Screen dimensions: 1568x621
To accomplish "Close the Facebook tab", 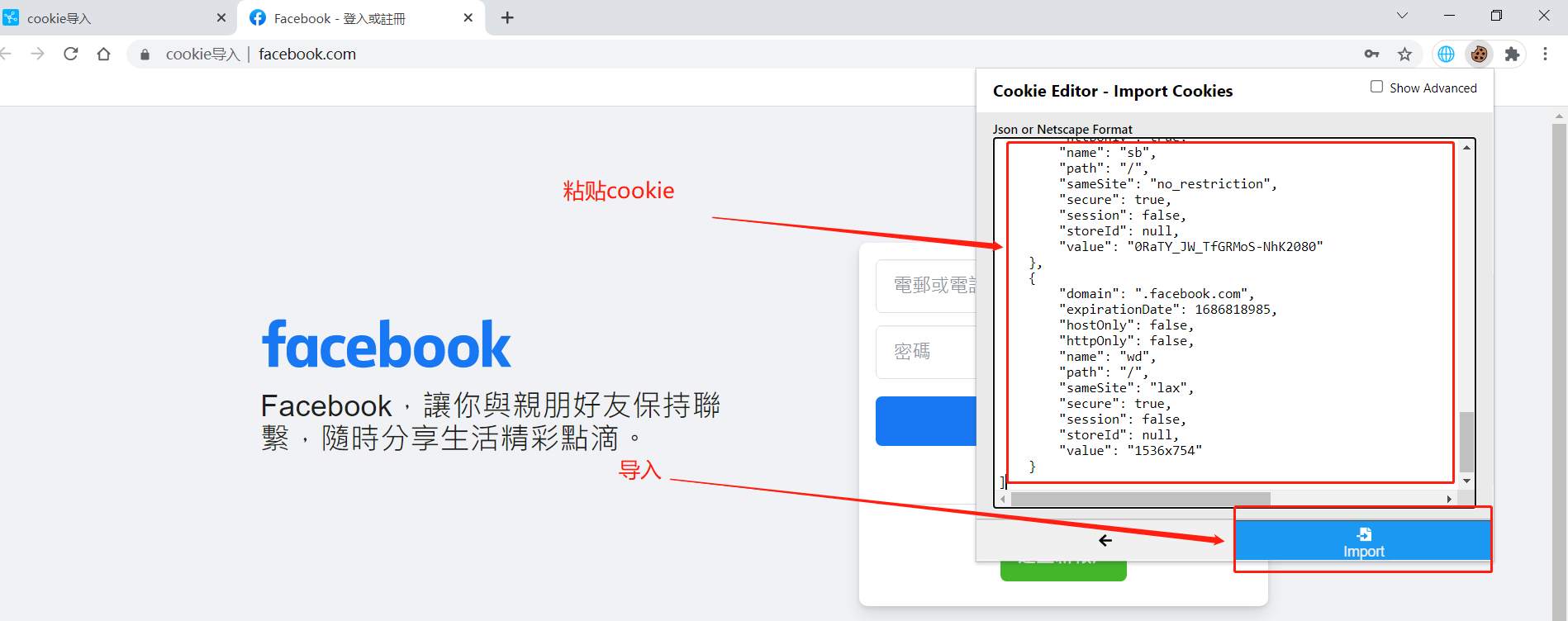I will pos(468,17).
